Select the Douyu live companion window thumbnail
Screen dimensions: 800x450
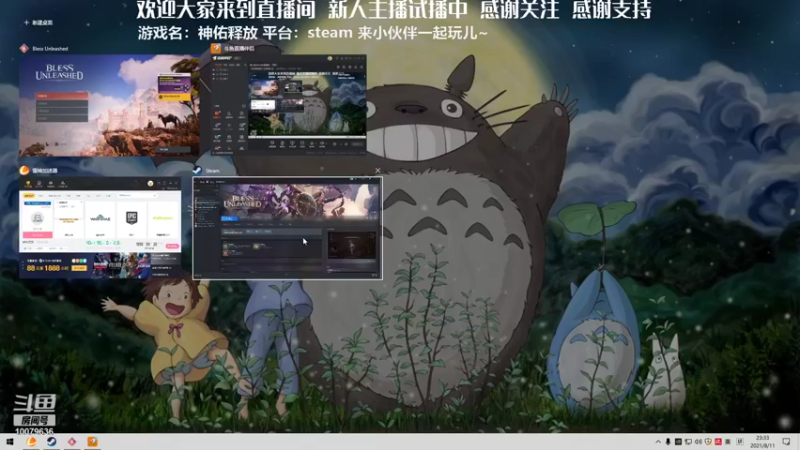[x=289, y=104]
